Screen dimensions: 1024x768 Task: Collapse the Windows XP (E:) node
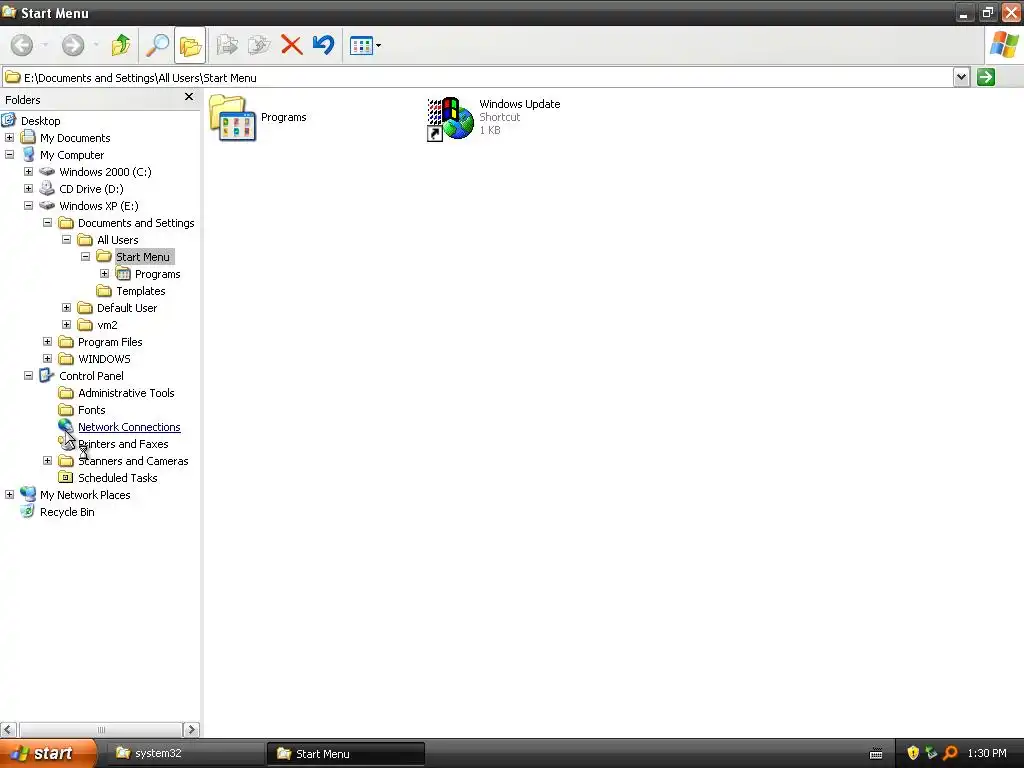click(28, 206)
